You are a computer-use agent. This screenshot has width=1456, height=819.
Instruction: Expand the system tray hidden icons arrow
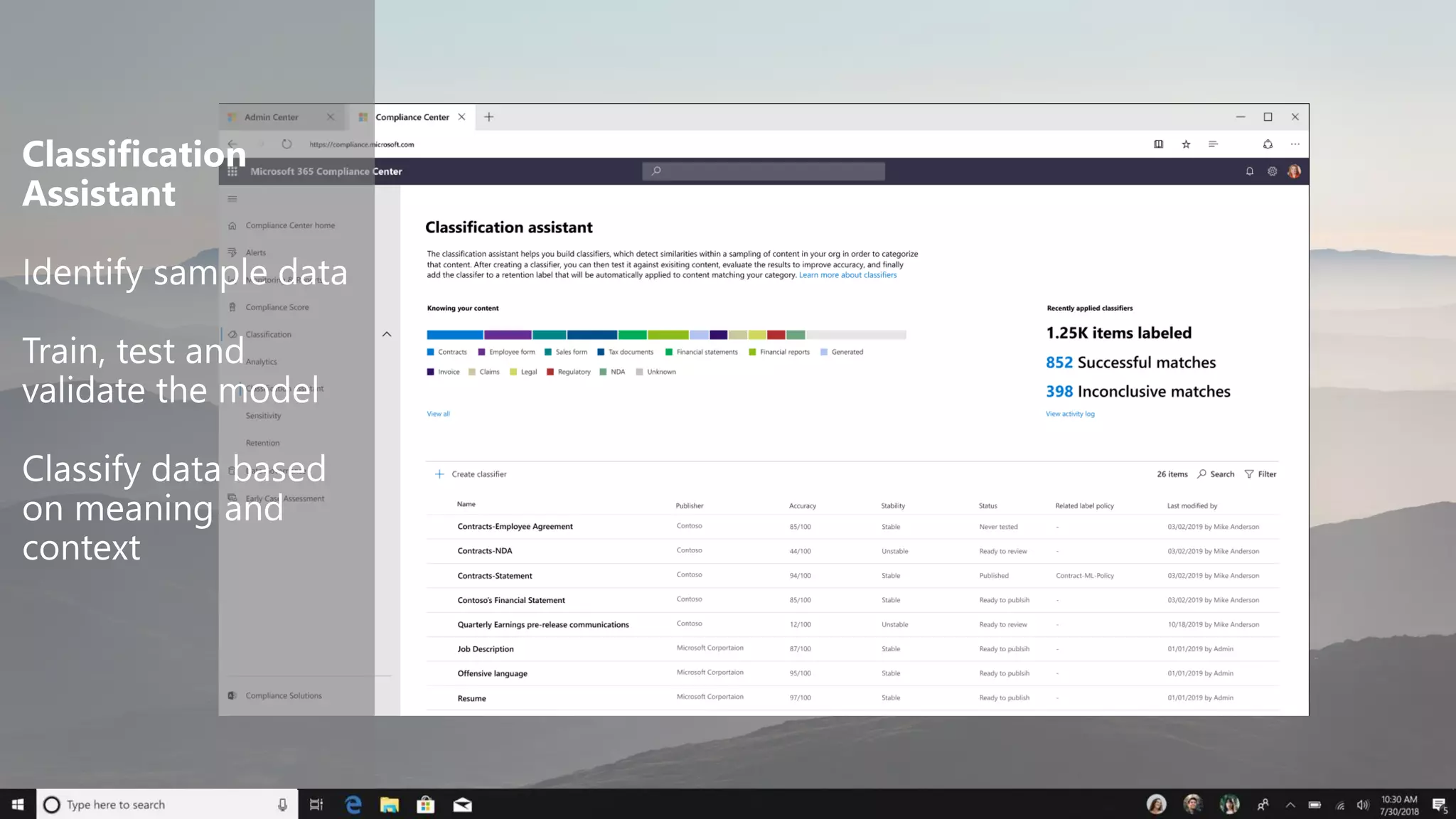[x=1290, y=805]
